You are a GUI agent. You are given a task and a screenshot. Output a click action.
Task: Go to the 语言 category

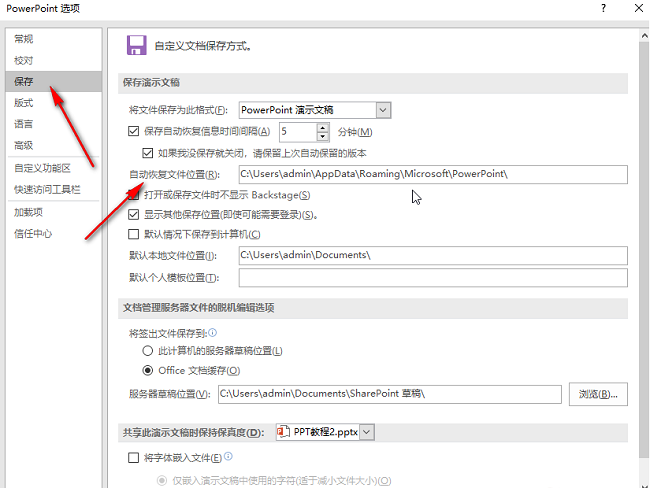tap(54, 124)
